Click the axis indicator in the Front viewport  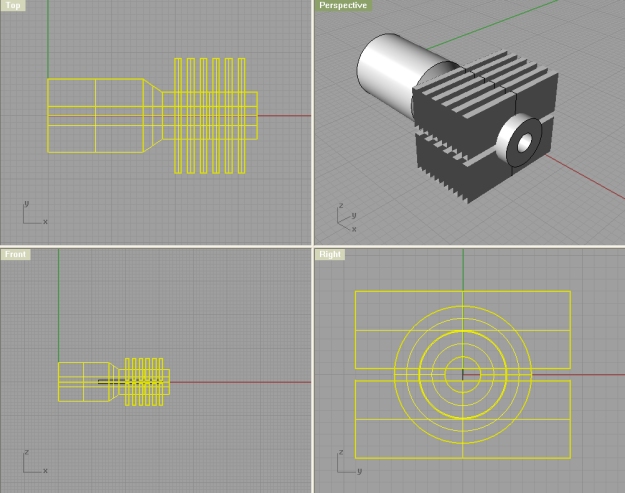tap(35, 462)
